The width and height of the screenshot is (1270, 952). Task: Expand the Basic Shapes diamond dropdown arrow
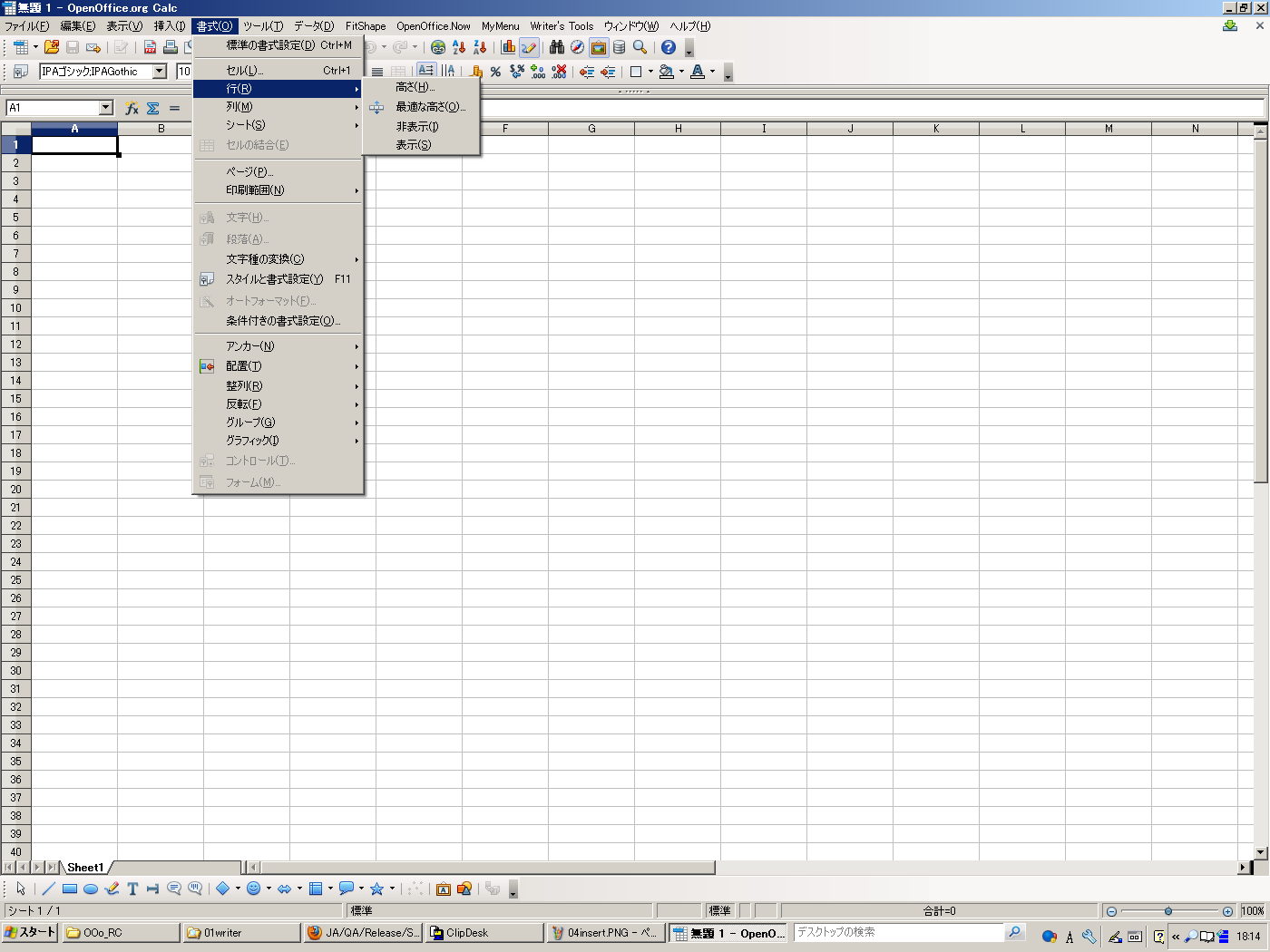tap(238, 889)
